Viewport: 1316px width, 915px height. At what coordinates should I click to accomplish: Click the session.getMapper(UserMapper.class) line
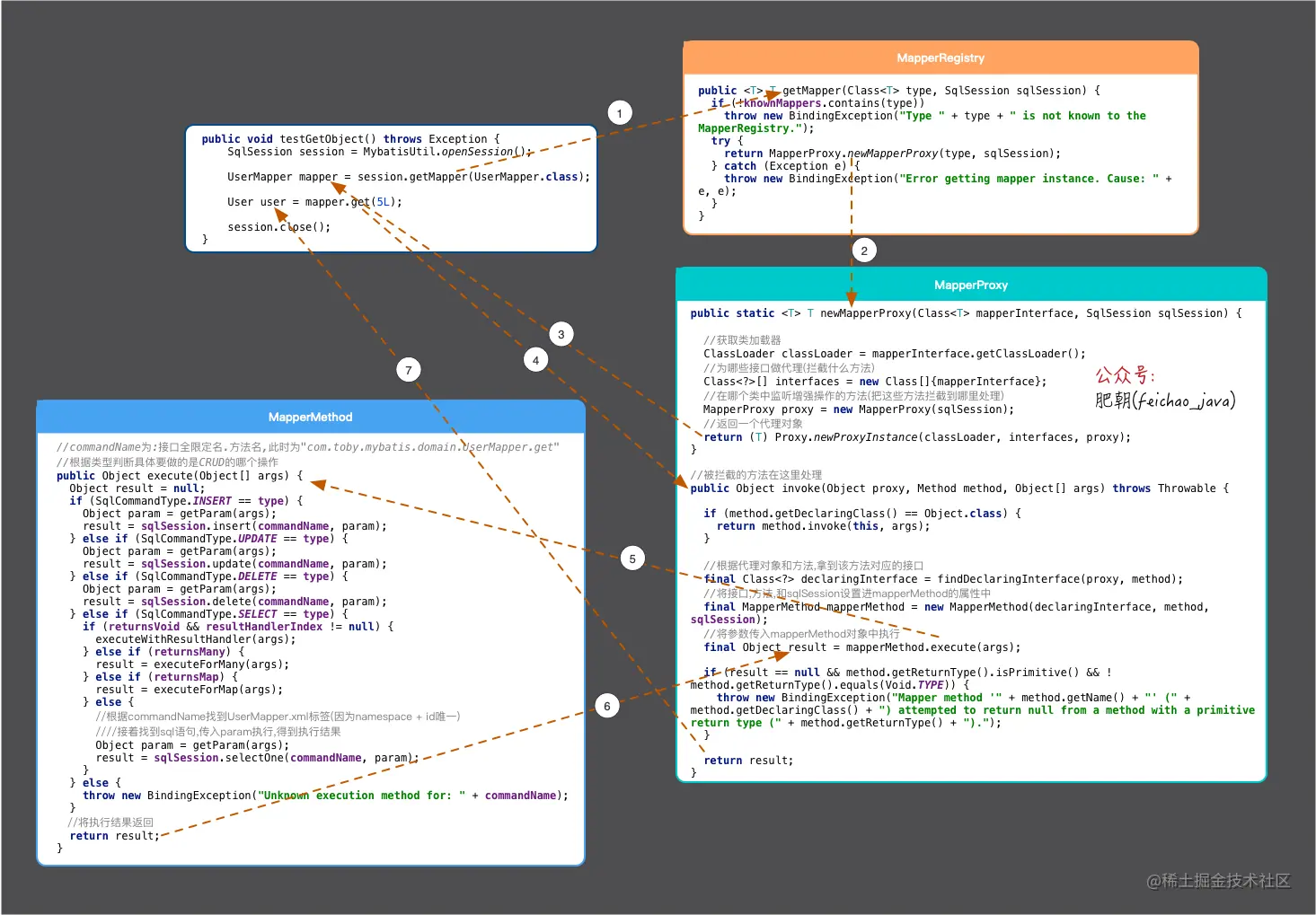point(409,177)
